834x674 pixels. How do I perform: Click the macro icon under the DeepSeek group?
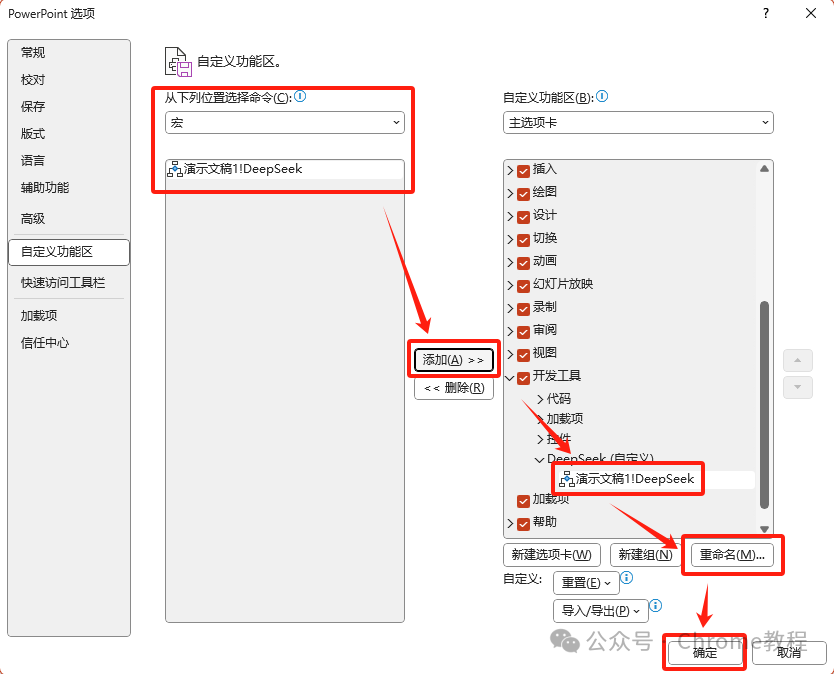click(x=567, y=479)
